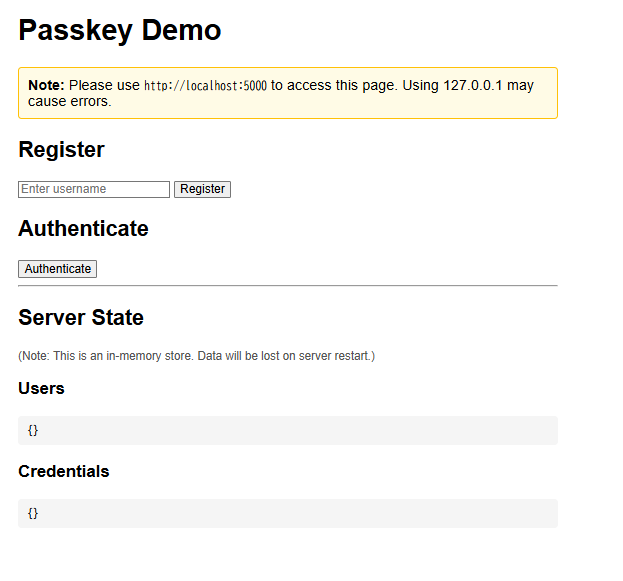Click the horizontal divider above Server State
623x581 pixels.
(288, 285)
